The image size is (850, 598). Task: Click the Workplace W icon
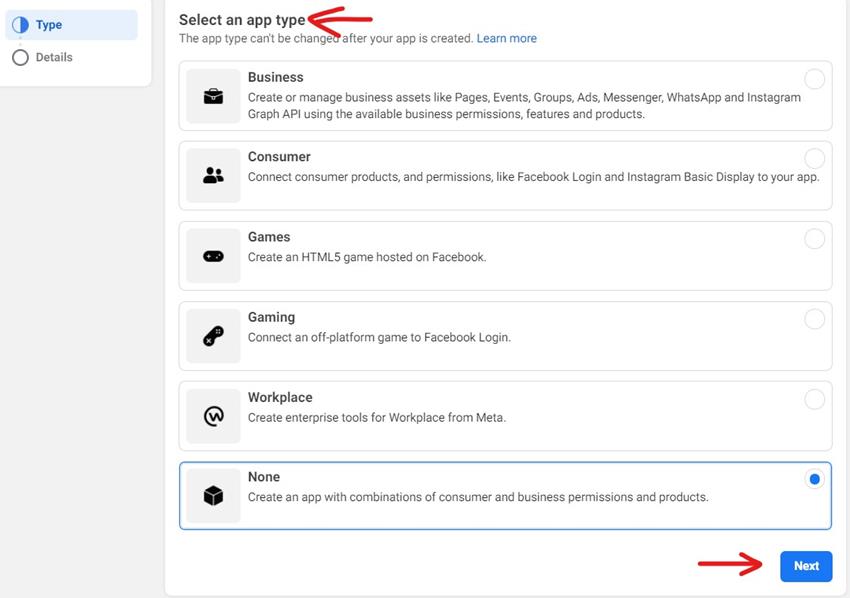(x=213, y=414)
